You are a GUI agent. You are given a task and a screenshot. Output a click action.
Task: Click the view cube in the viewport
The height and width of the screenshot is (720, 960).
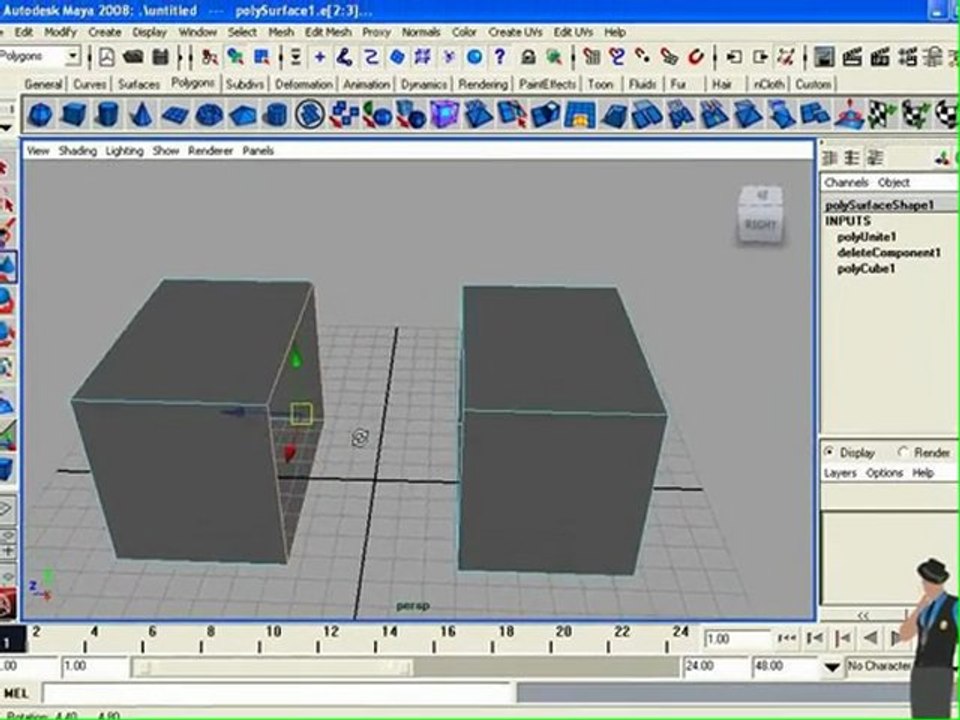760,216
